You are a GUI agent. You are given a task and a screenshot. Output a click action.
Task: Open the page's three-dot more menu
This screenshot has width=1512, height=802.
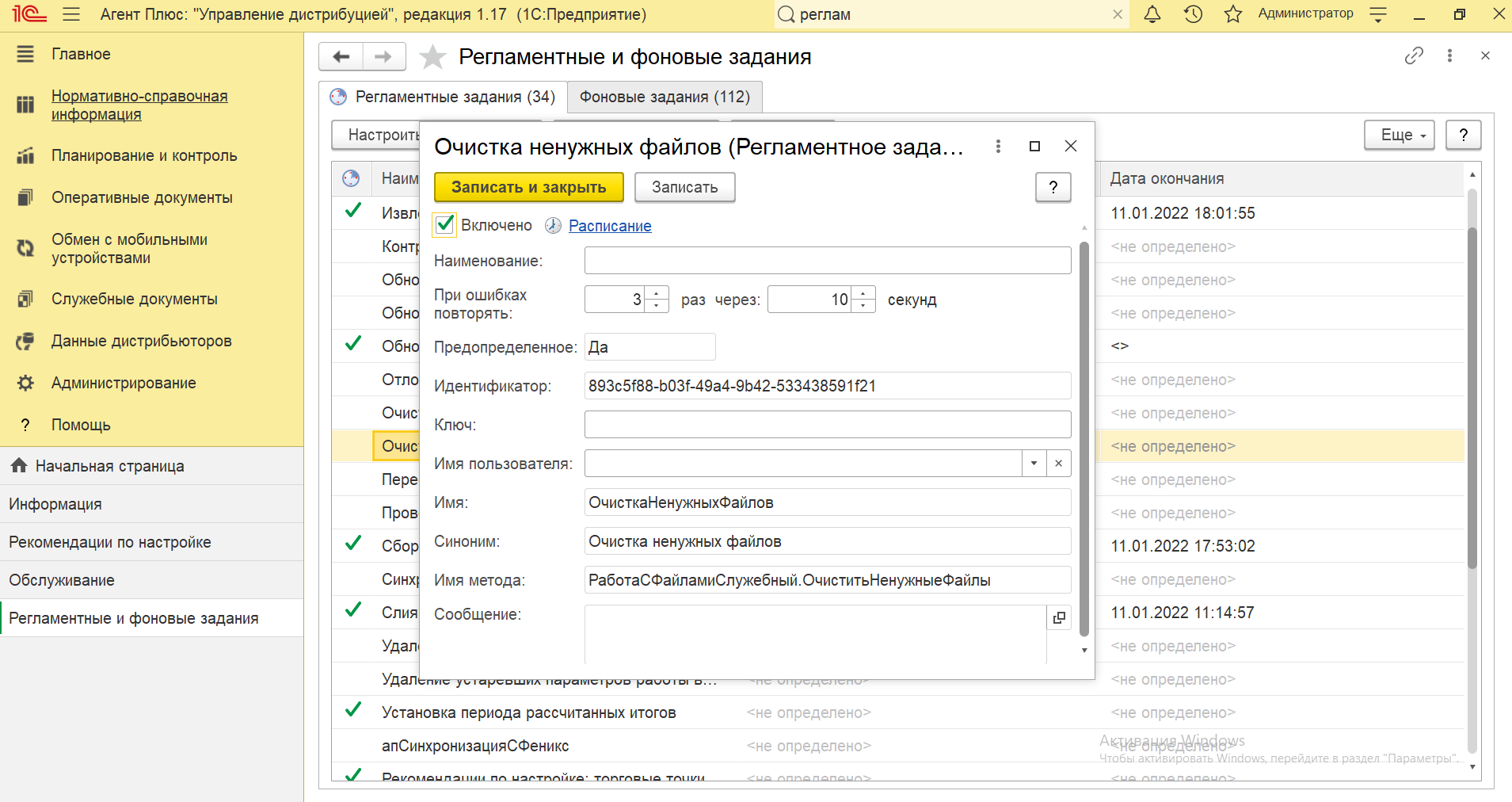(x=1449, y=55)
